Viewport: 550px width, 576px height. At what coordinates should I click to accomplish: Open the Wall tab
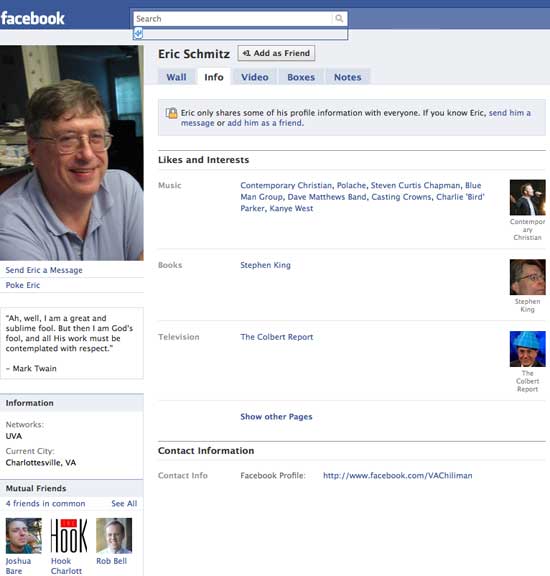coord(176,77)
